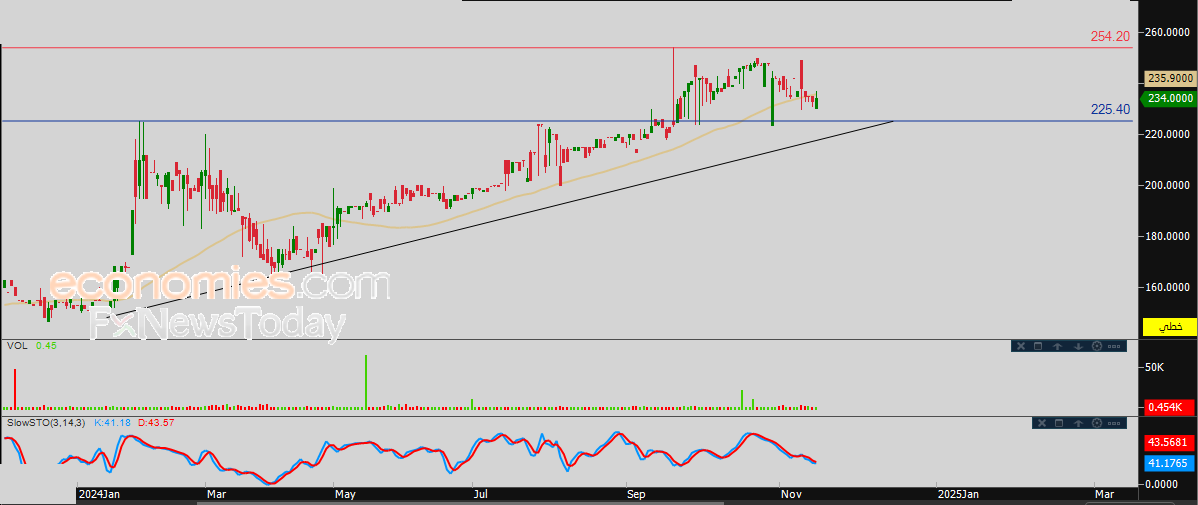Maximize the VOL indicator panel
The image size is (1198, 505).
(1038, 346)
